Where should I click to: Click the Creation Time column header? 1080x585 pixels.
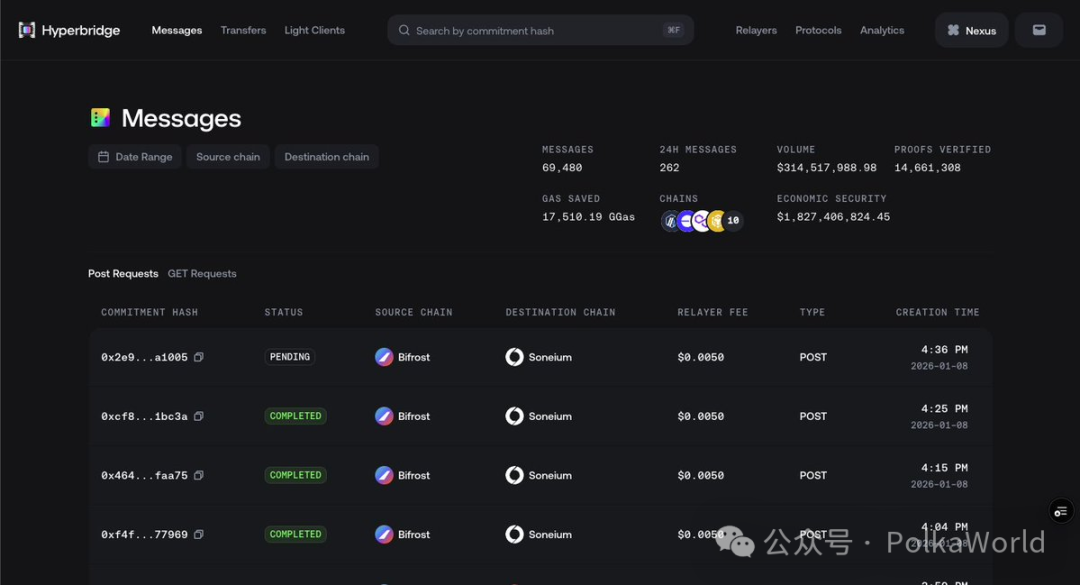tap(937, 312)
